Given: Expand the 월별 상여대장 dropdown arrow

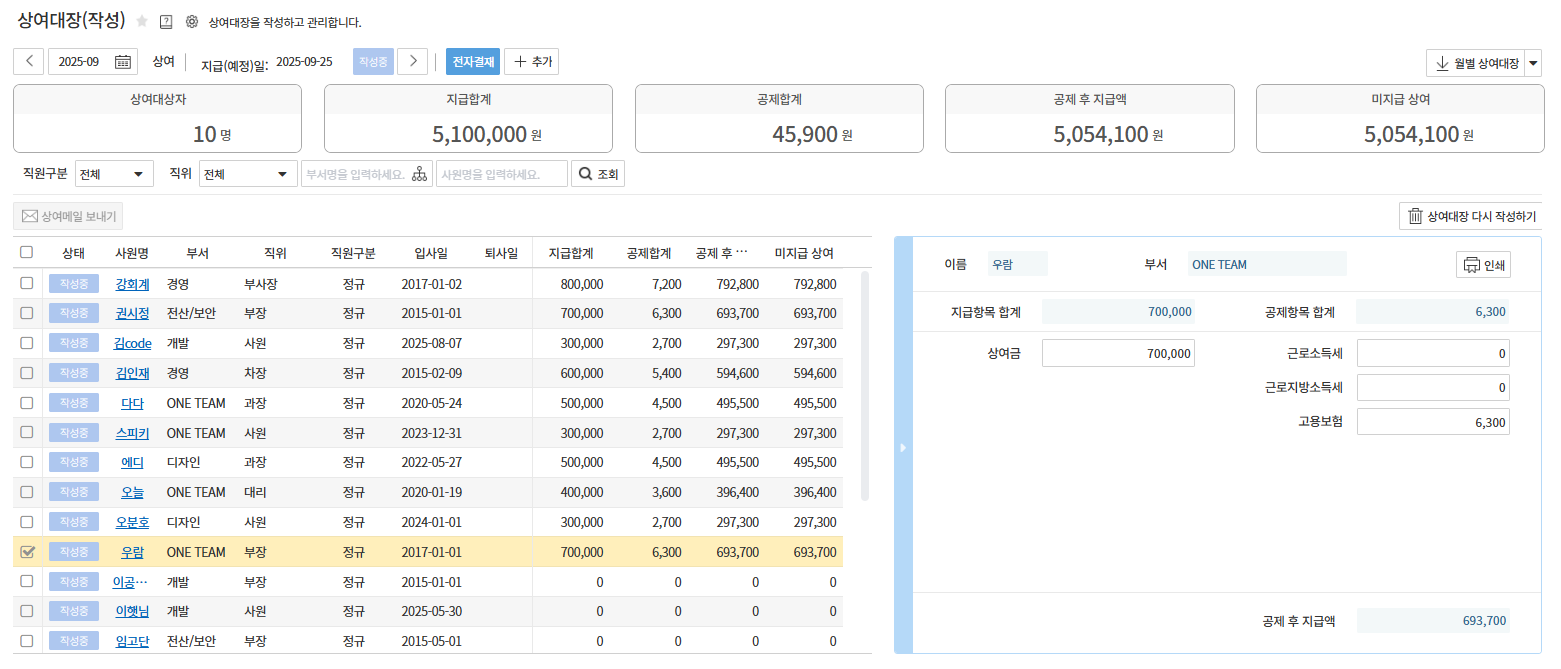Looking at the screenshot, I should [x=1533, y=63].
